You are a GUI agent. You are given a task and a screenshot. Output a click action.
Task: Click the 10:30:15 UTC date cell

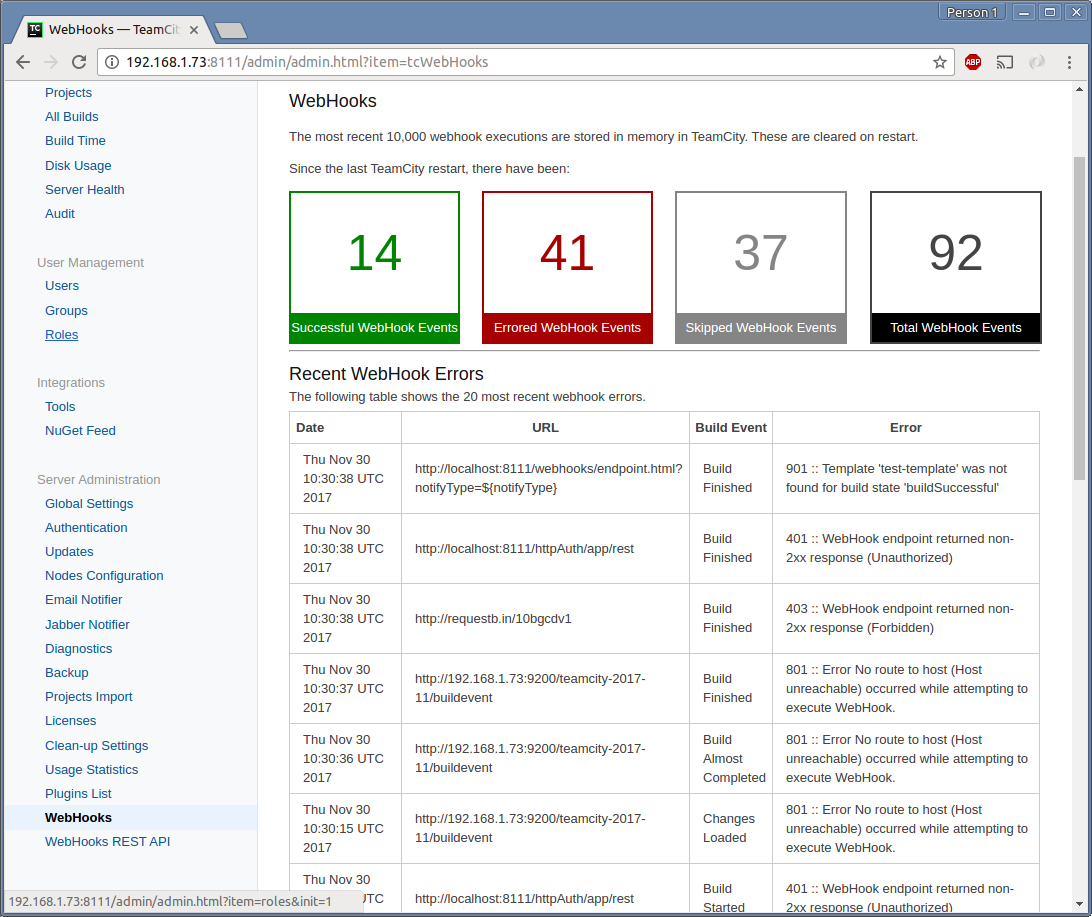(343, 828)
